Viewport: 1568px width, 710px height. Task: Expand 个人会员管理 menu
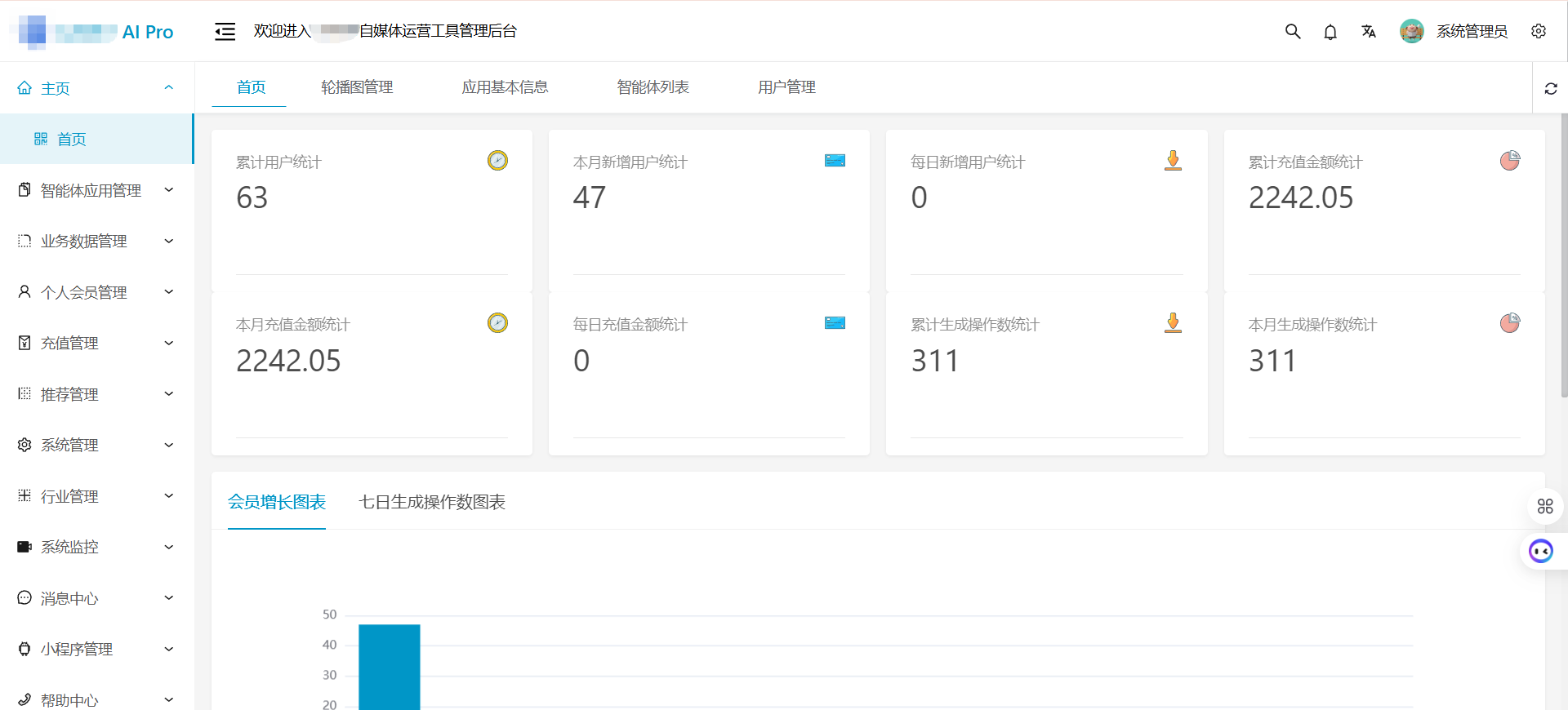pos(169,291)
